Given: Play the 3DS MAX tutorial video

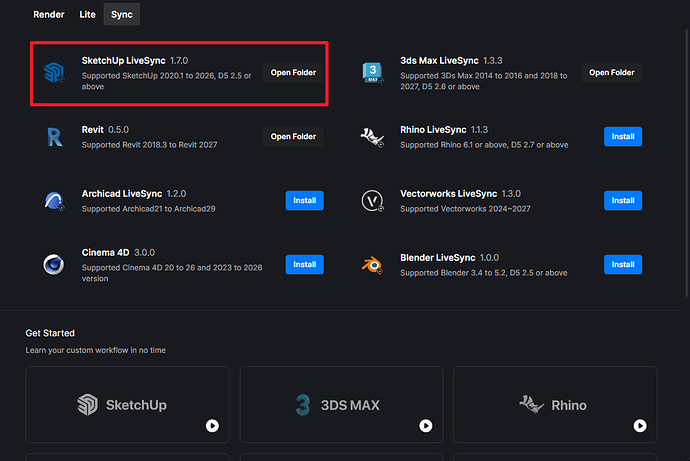Looking at the screenshot, I should click(426, 426).
